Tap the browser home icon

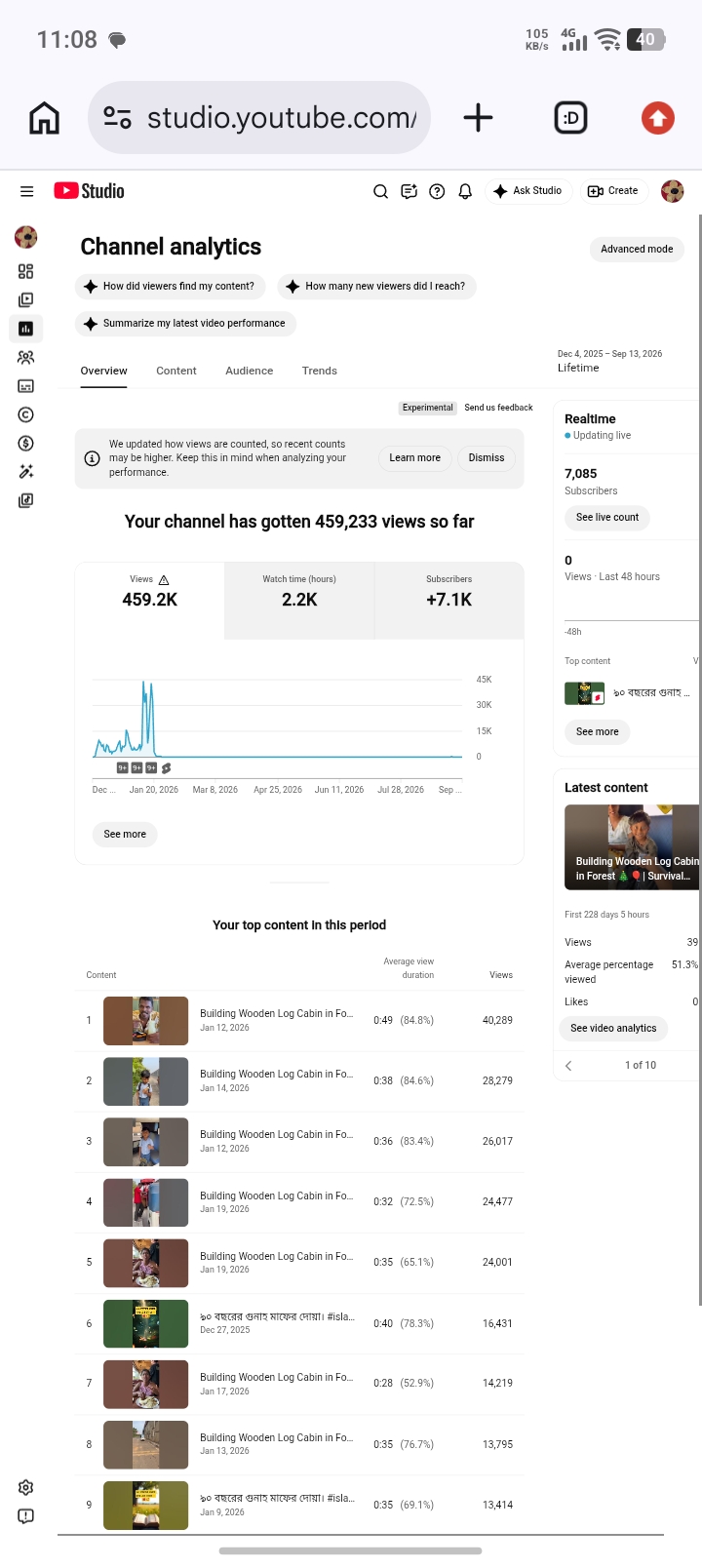tap(45, 118)
